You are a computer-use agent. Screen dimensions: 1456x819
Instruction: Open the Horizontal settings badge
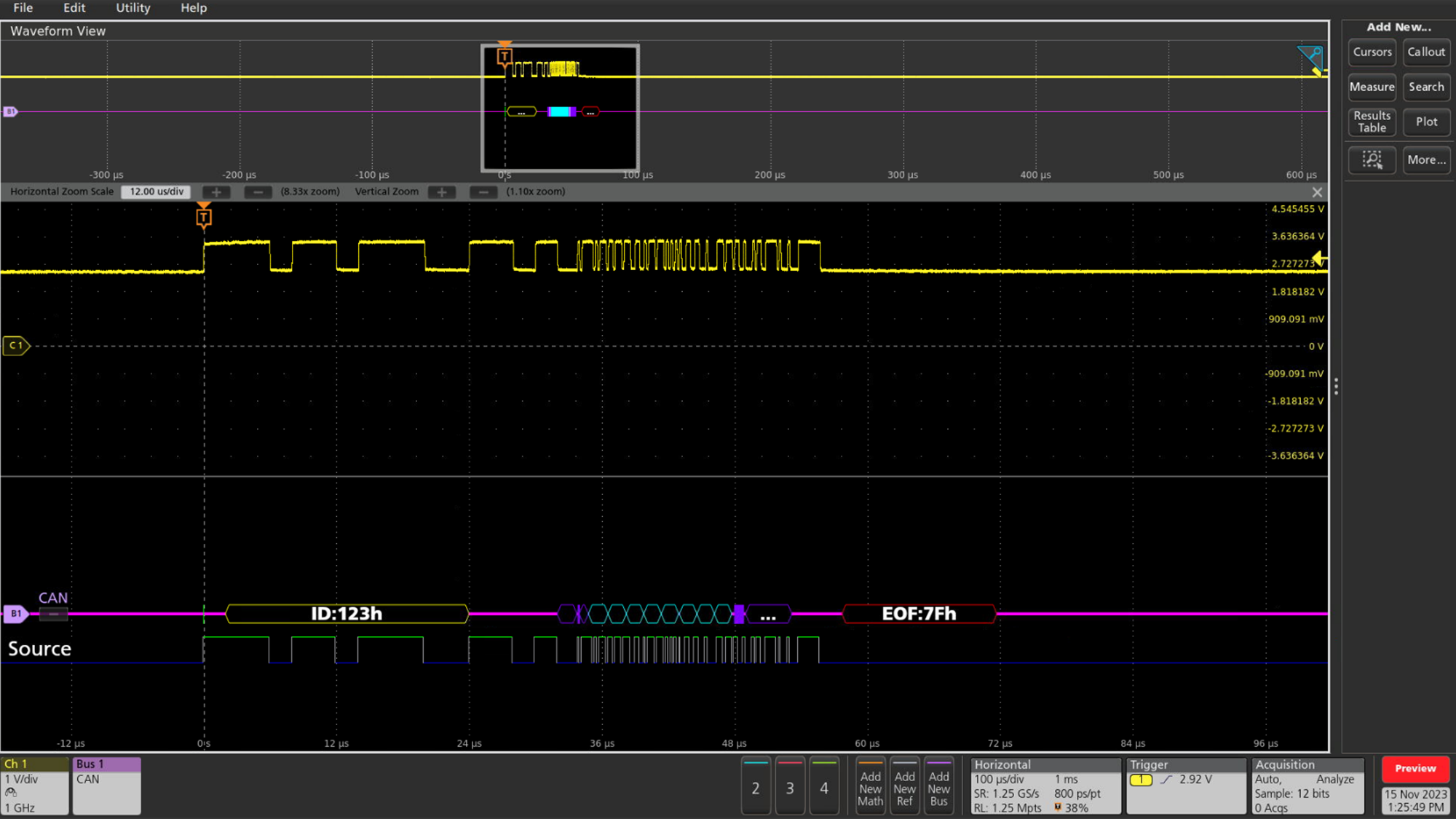[1045, 785]
